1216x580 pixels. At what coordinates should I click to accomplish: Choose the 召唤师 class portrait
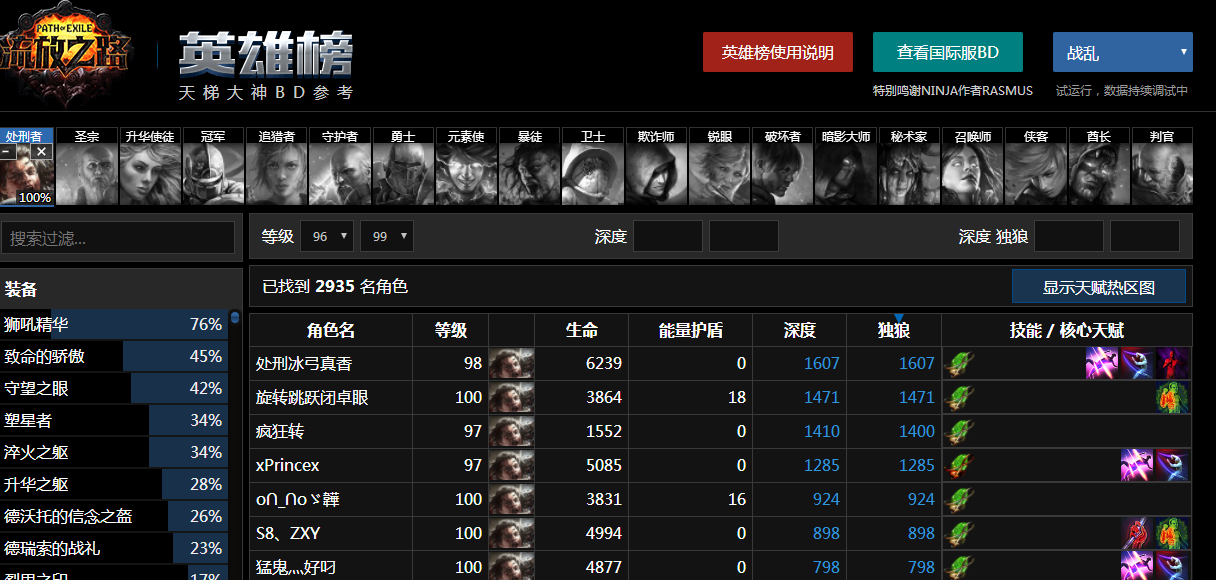coord(972,166)
